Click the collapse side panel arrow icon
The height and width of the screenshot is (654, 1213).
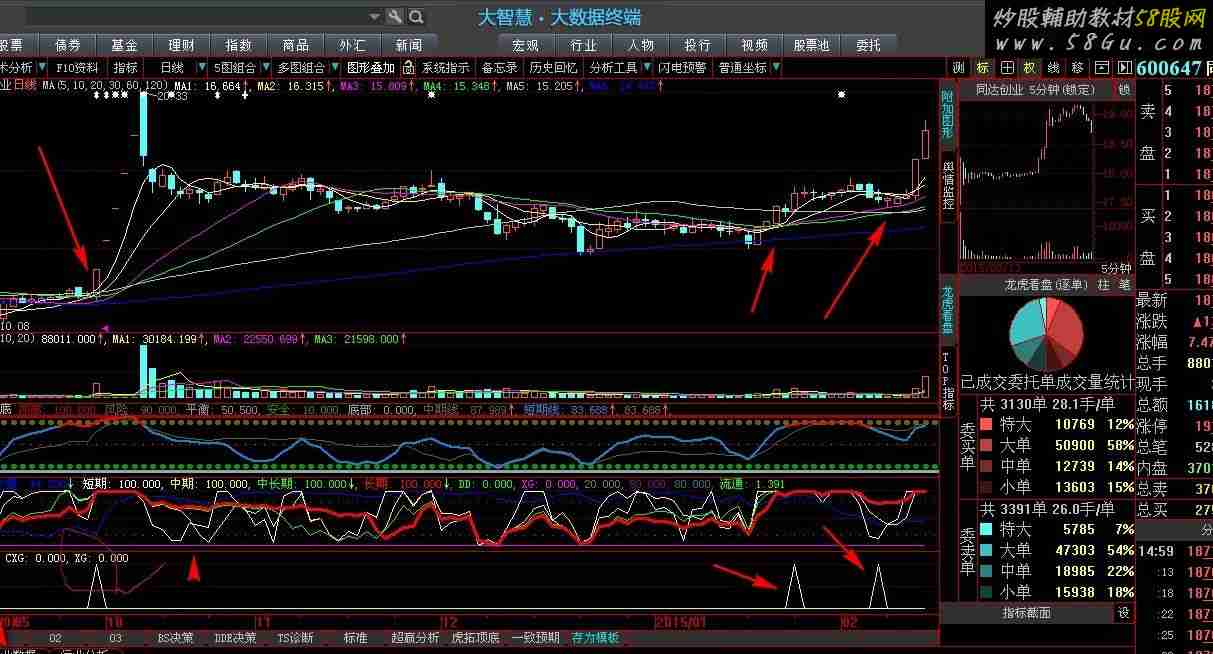point(1123,68)
